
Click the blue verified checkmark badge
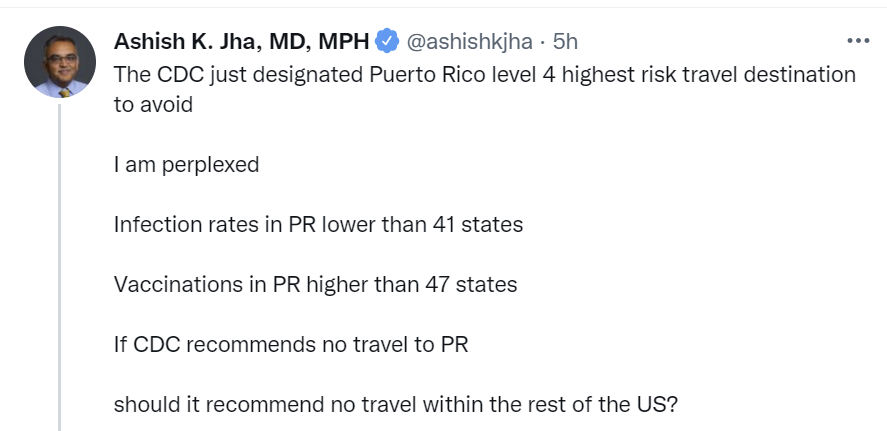pyautogui.click(x=387, y=41)
